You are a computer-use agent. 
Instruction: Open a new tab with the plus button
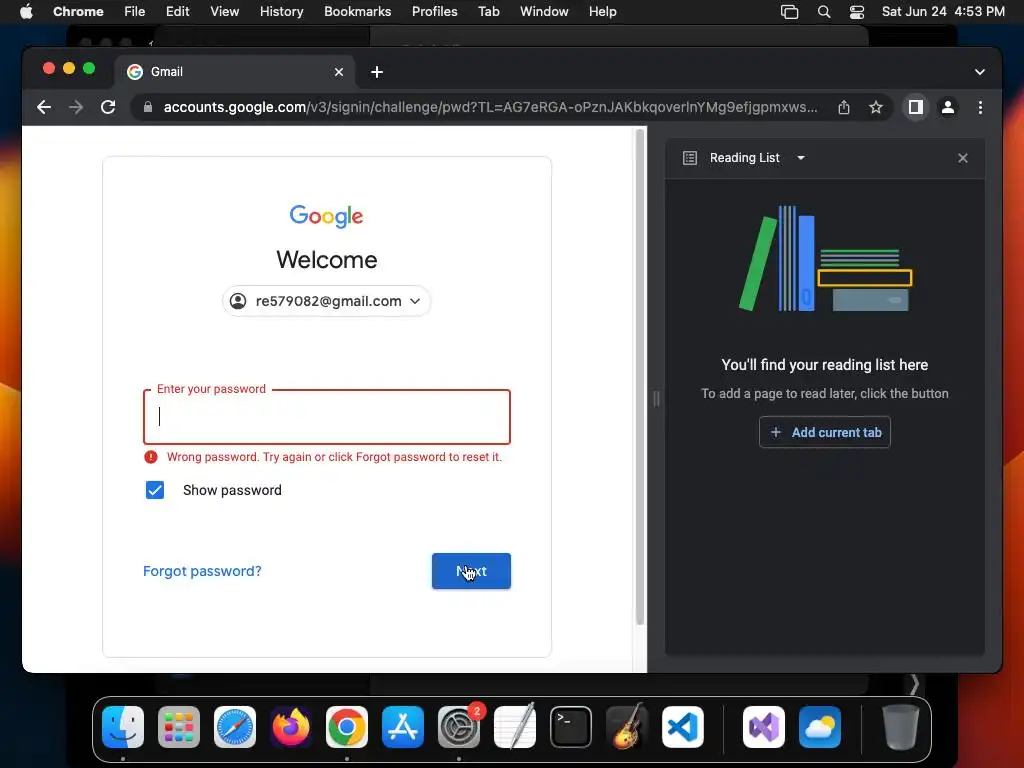tap(377, 72)
